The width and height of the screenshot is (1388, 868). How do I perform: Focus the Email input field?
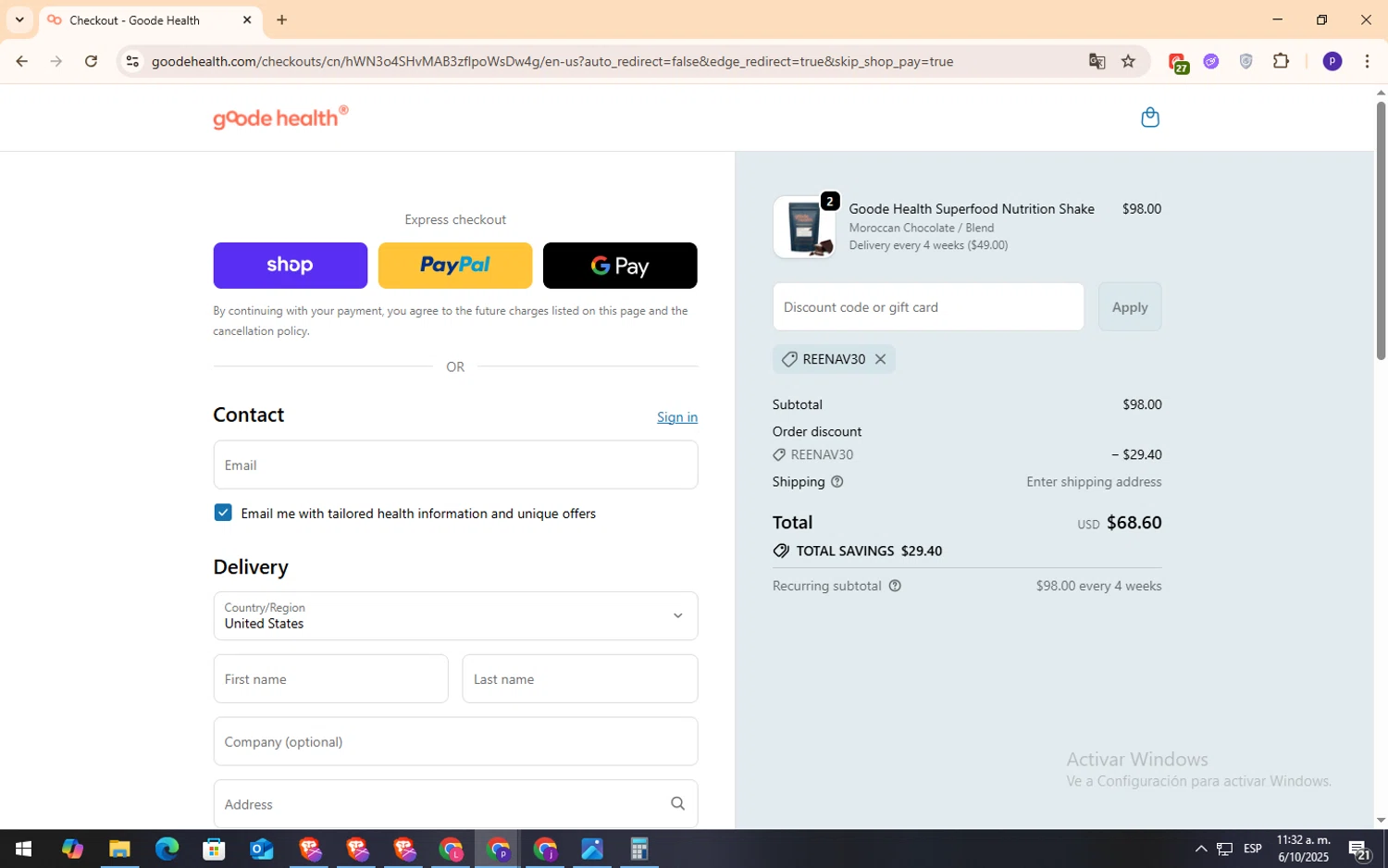click(x=455, y=465)
